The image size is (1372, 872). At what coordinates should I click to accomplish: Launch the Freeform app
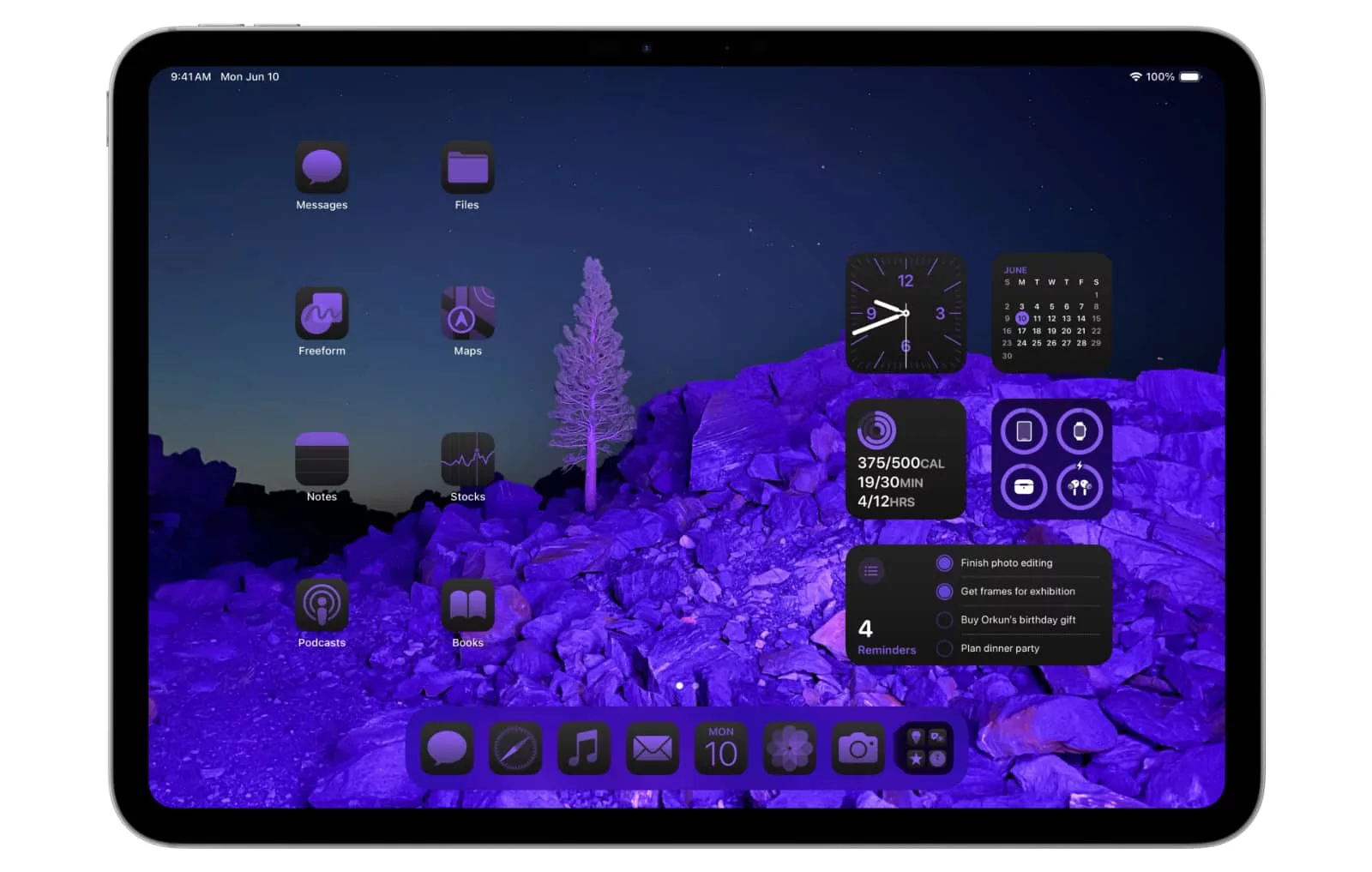[x=322, y=313]
